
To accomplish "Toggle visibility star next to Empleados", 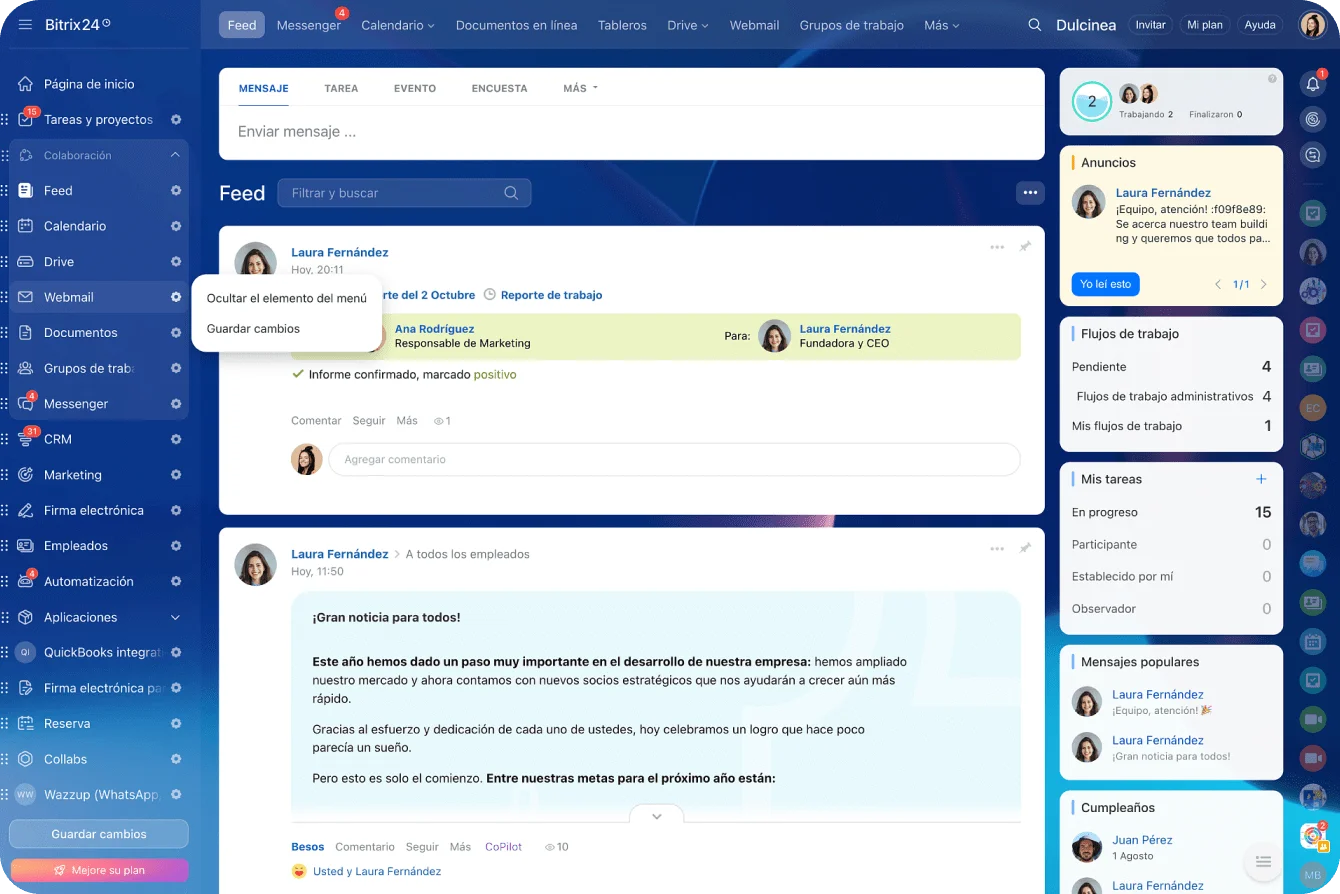I will [x=176, y=546].
